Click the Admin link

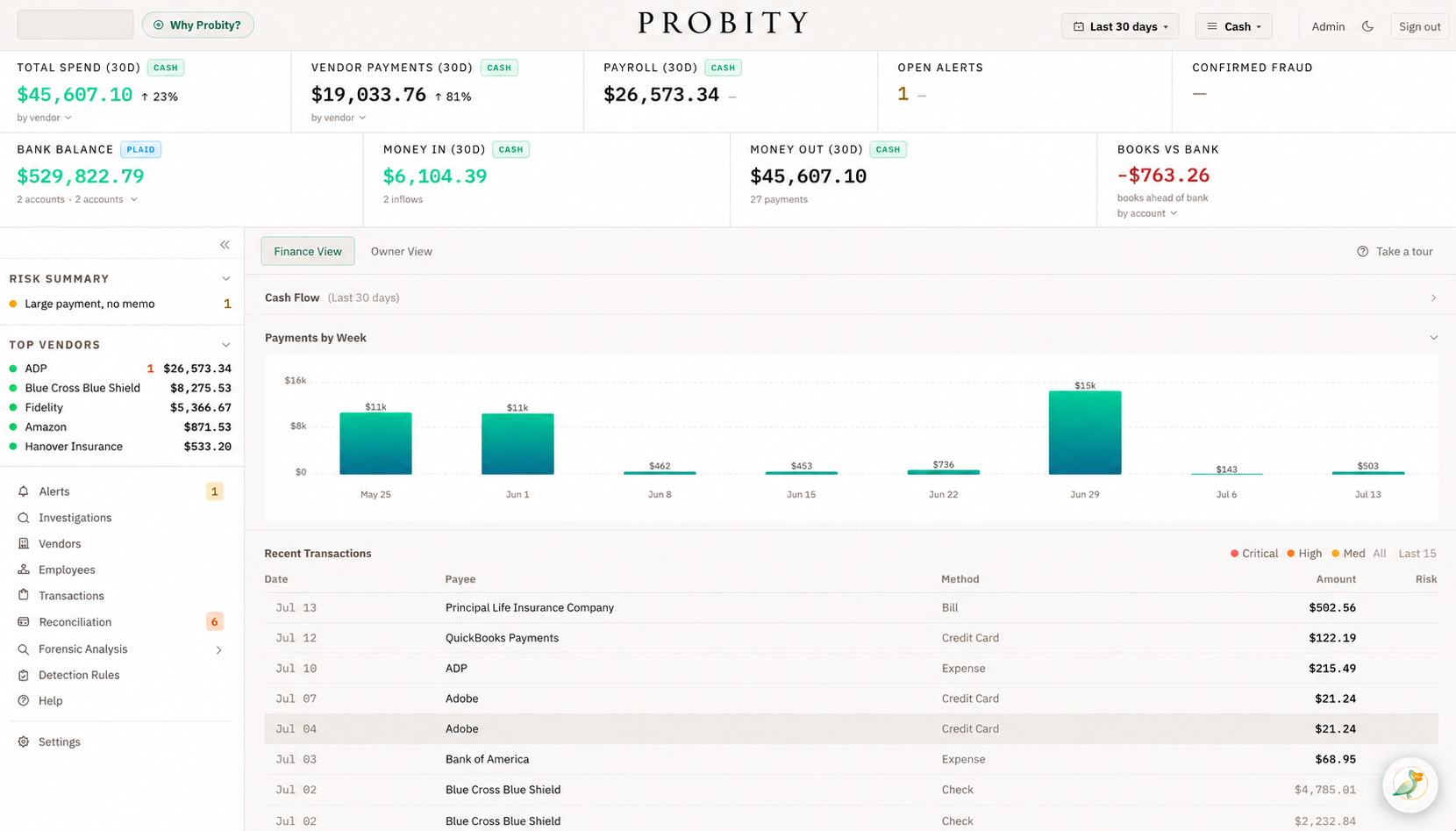(x=1328, y=26)
